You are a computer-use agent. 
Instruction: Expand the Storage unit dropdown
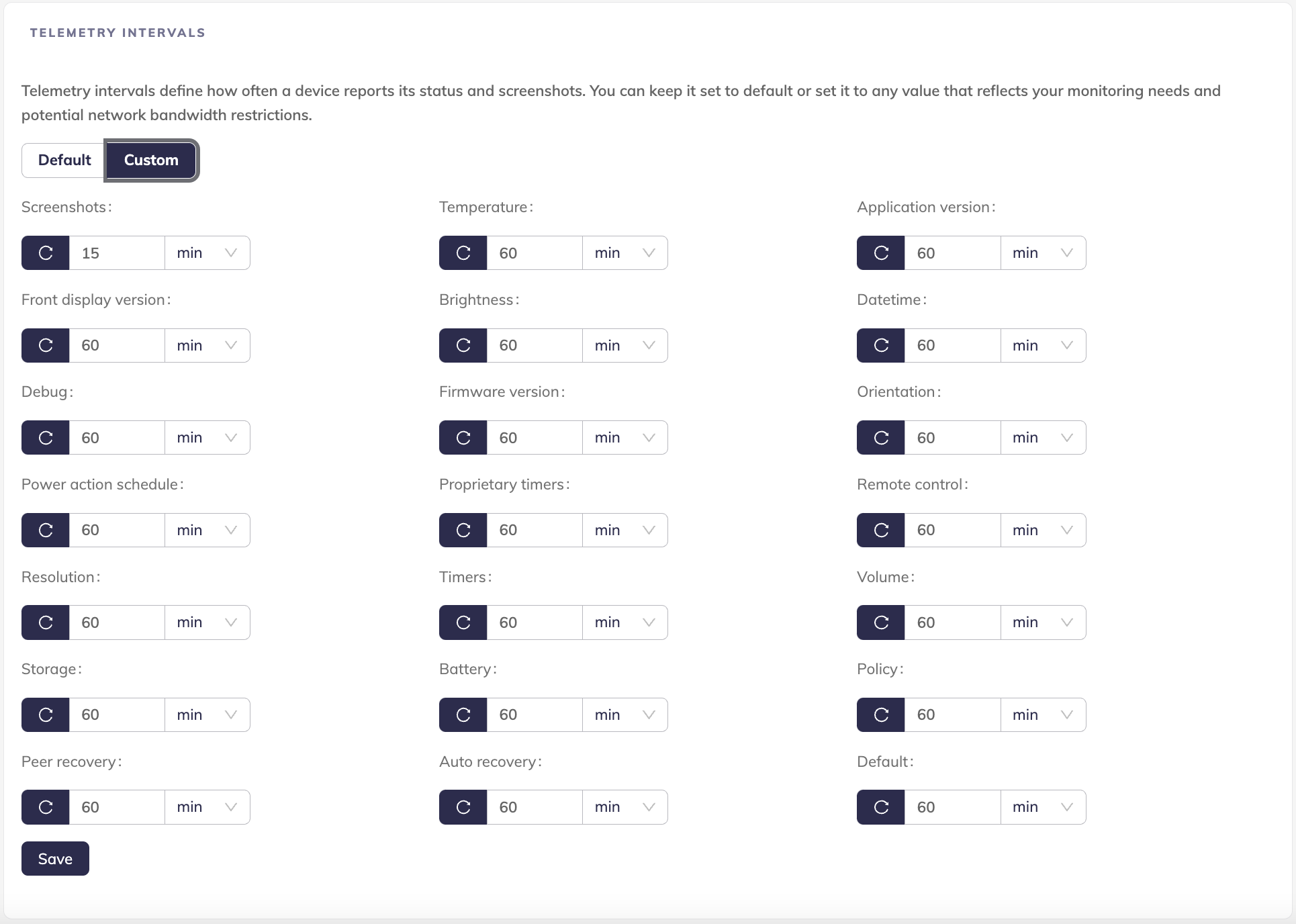click(x=207, y=714)
